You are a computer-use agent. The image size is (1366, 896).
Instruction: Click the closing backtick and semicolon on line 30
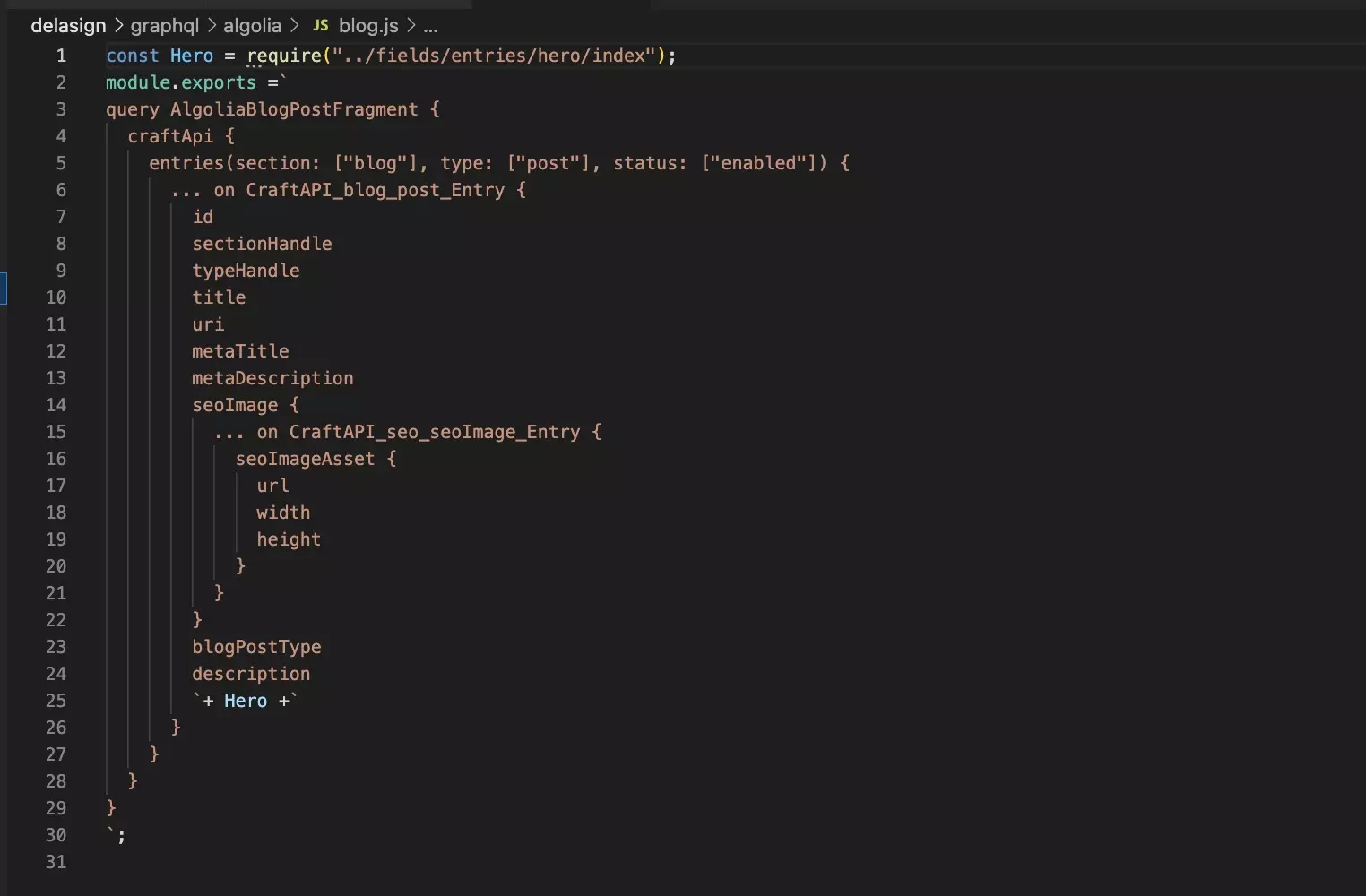(x=117, y=835)
